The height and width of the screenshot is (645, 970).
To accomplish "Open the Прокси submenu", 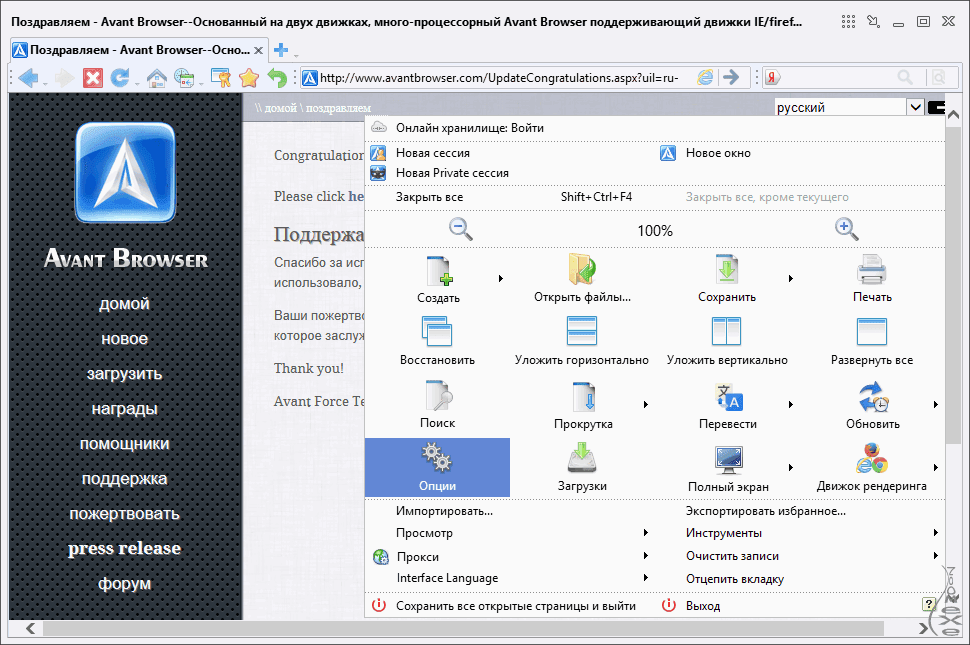I will coord(510,557).
